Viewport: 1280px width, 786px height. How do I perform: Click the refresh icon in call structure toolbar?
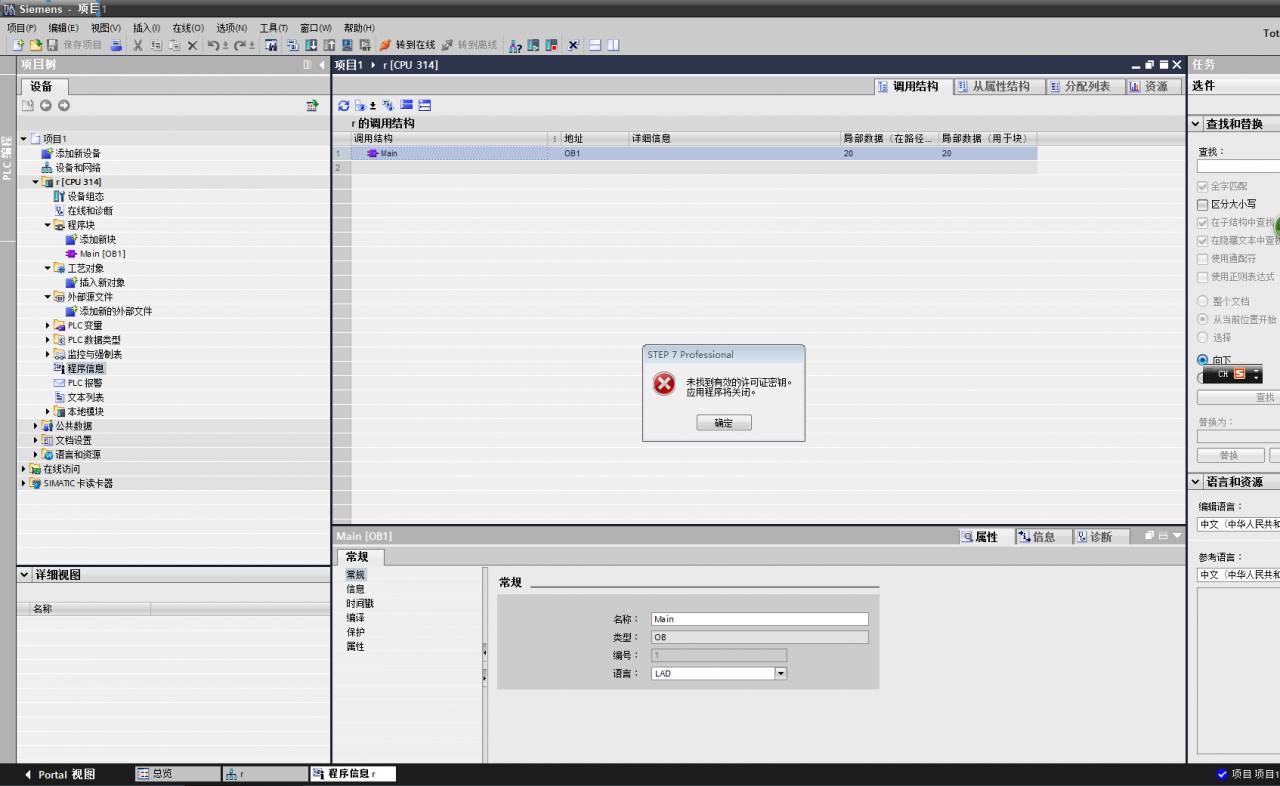(x=343, y=105)
